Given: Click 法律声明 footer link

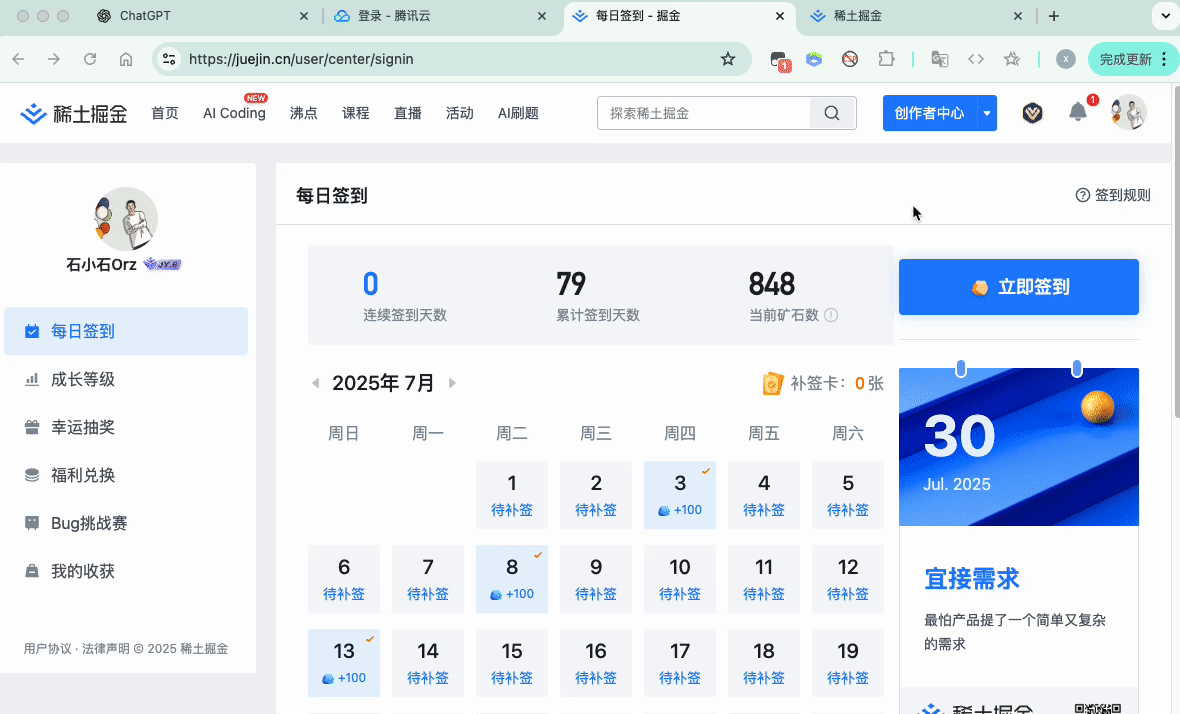Looking at the screenshot, I should (105, 649).
